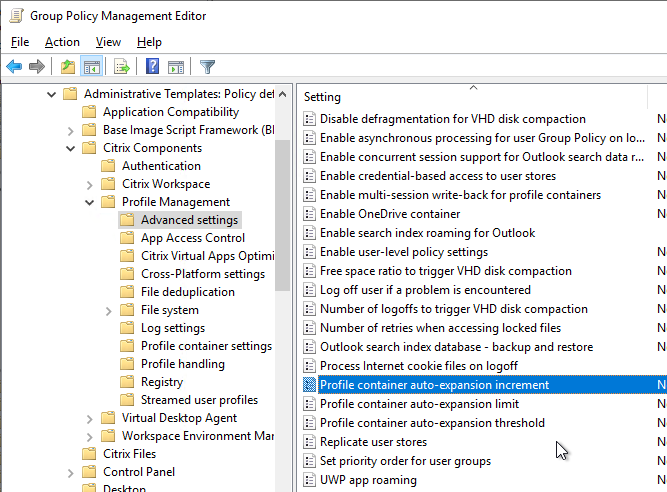Click the policy icon beside Enable OneDrive container

pos(309,214)
